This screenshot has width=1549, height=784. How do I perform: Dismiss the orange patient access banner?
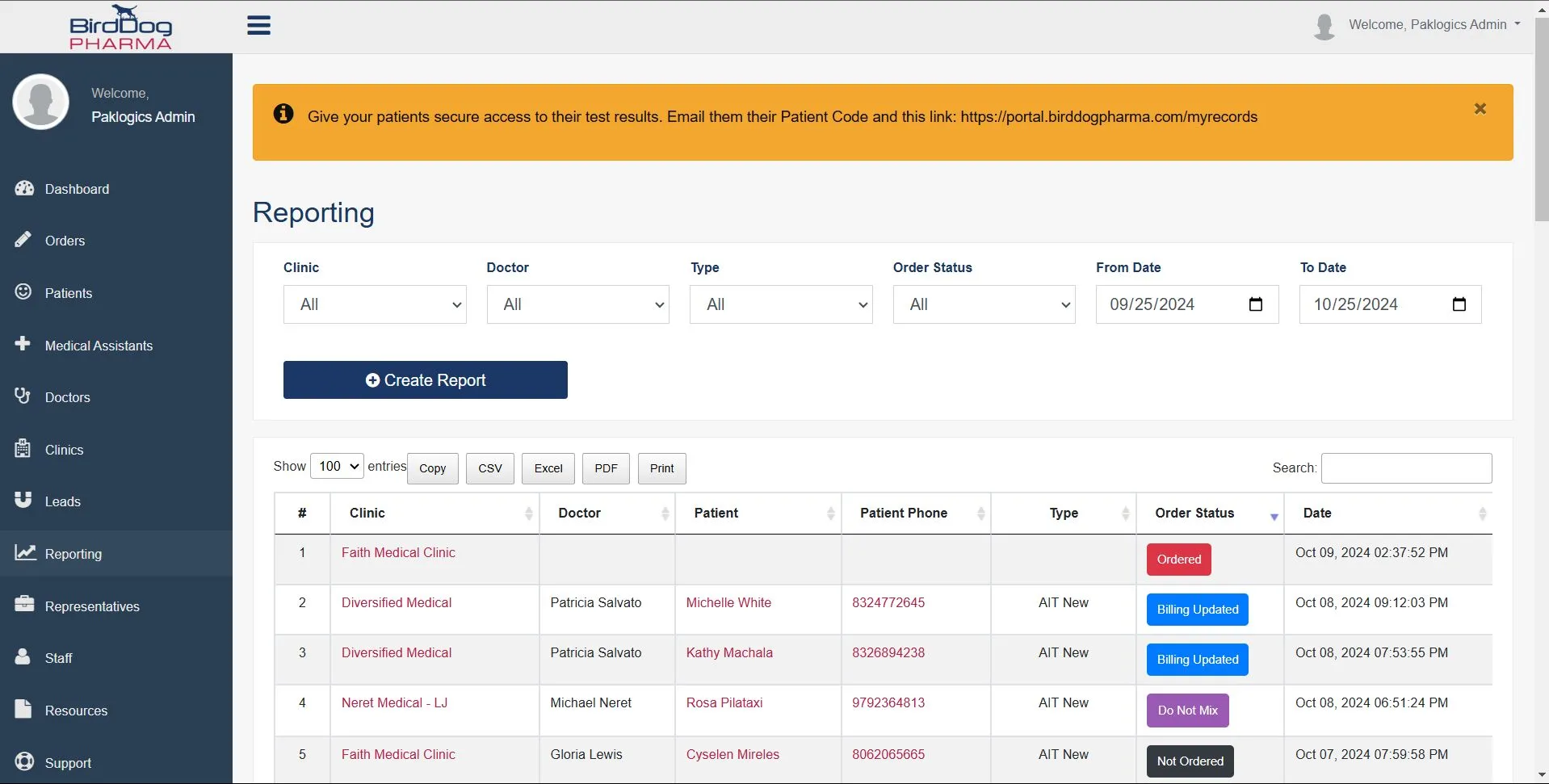click(1480, 108)
